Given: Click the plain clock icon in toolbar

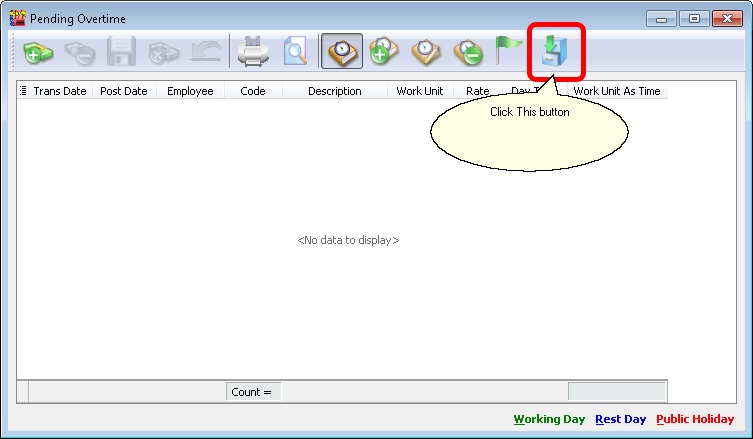Looking at the screenshot, I should tap(426, 51).
